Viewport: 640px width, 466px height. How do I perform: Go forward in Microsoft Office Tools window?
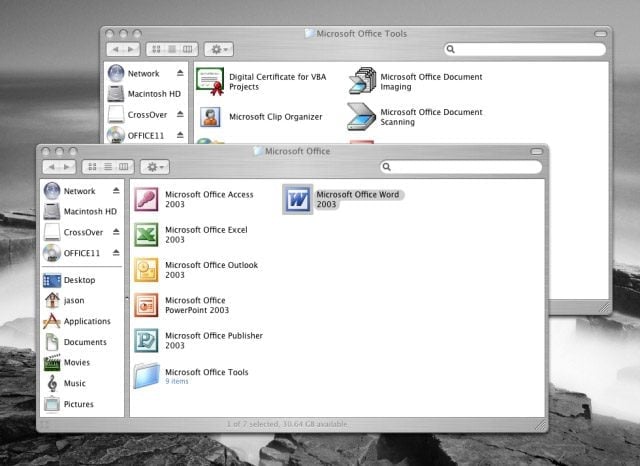131,49
